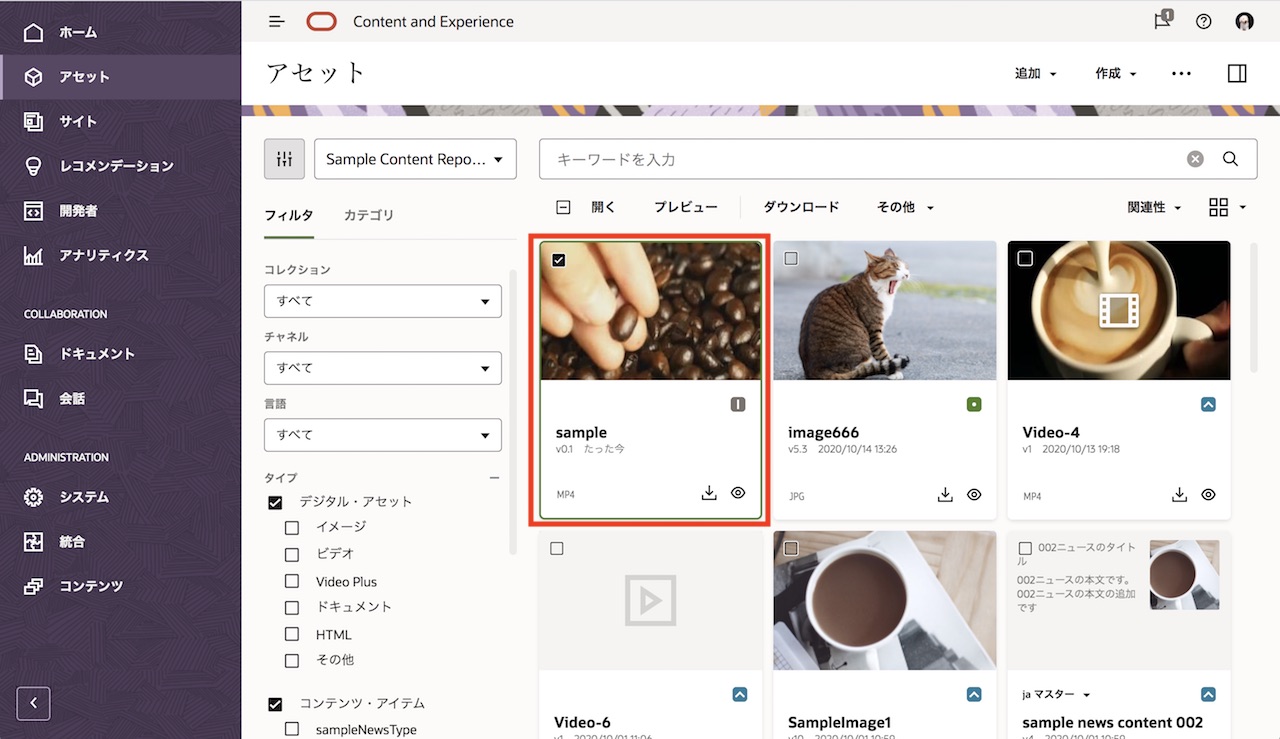This screenshot has width=1280, height=739.
Task: Open the filter settings icon beside repository selector
Action: (284, 158)
